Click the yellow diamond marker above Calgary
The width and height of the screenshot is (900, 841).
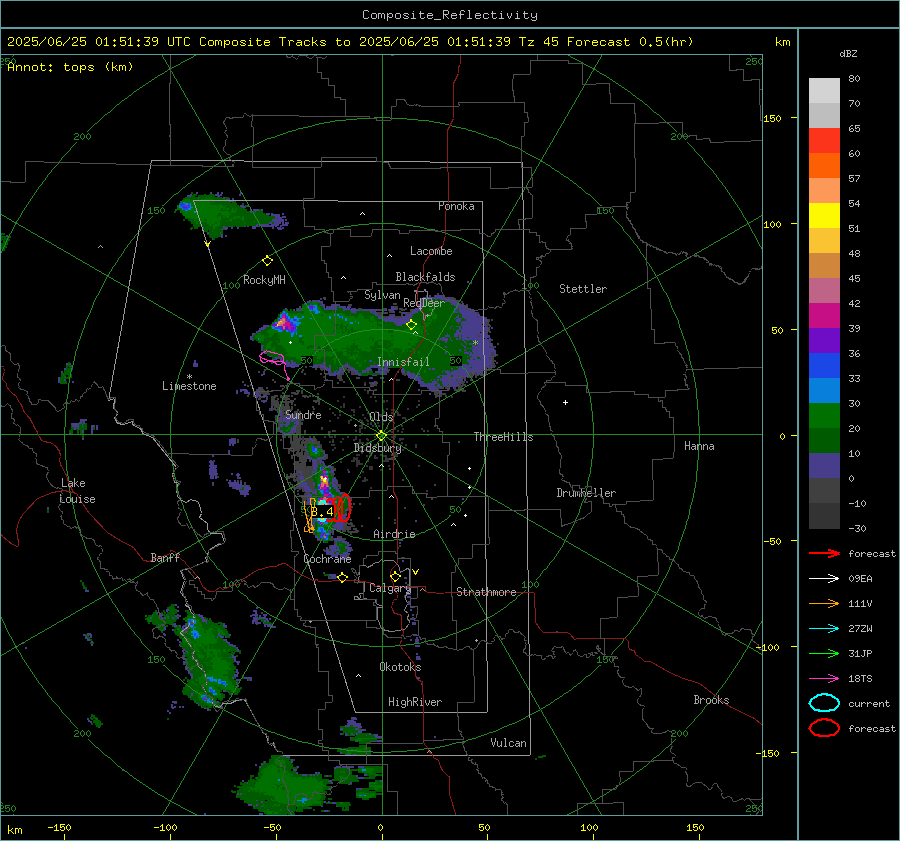pos(395,576)
